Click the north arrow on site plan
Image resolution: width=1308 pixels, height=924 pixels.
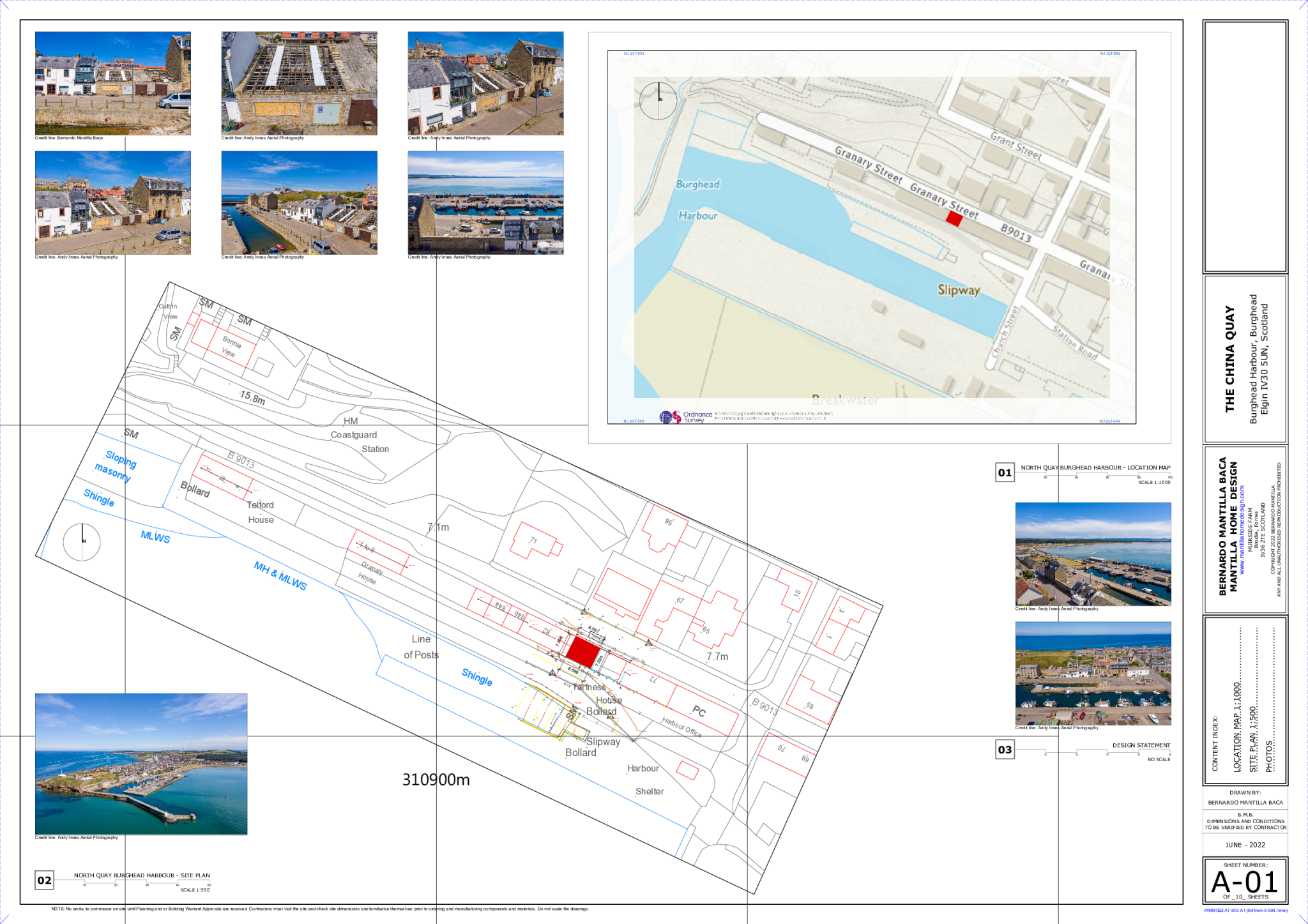point(82,542)
